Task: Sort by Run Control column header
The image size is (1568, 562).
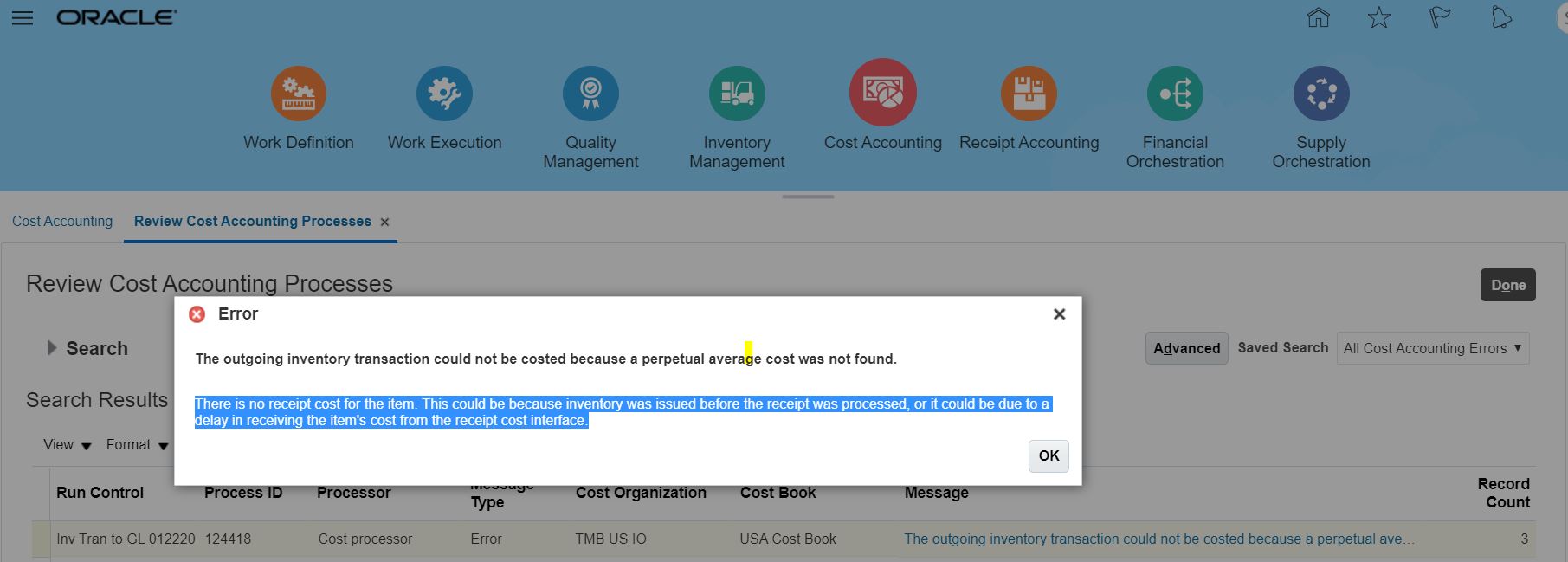Action: [100, 493]
